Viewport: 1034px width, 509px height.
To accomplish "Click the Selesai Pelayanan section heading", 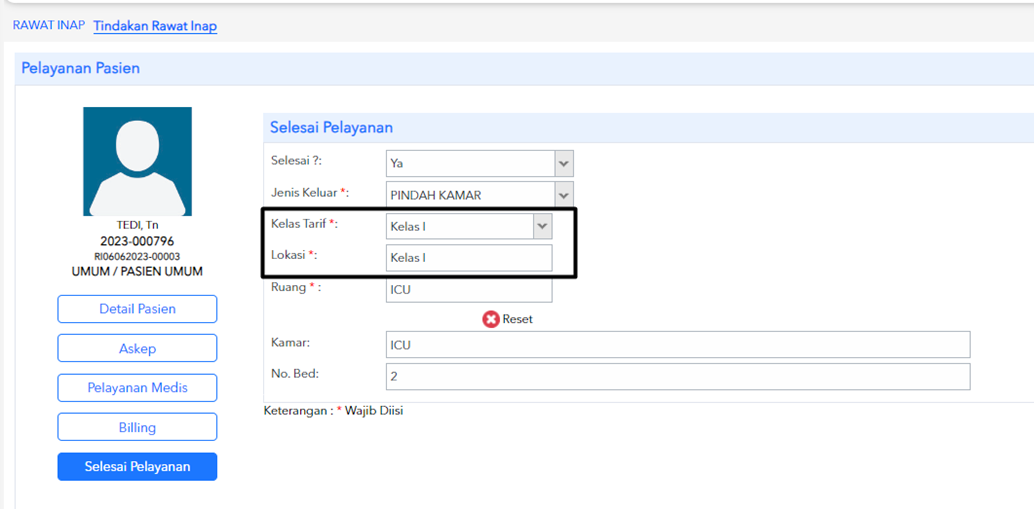I will [x=331, y=128].
